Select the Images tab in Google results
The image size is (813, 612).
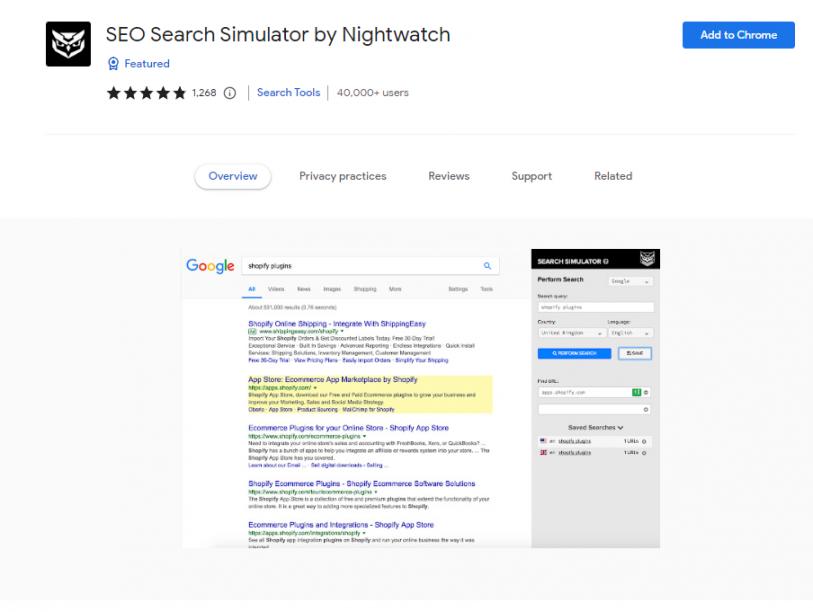click(x=332, y=289)
